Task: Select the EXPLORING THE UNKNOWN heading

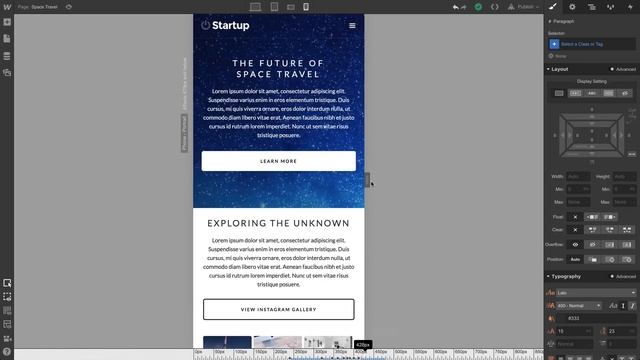Action: pos(278,223)
